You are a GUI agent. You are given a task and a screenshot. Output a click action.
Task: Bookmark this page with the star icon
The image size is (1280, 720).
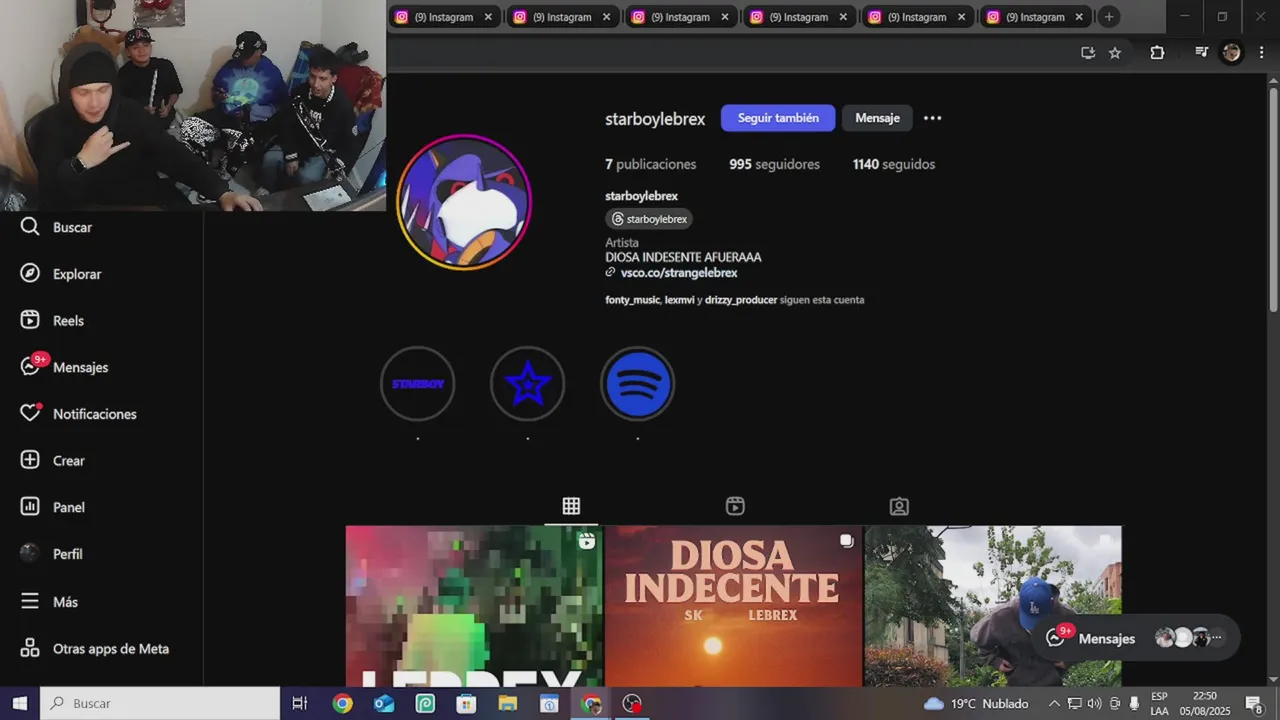coord(1115,53)
